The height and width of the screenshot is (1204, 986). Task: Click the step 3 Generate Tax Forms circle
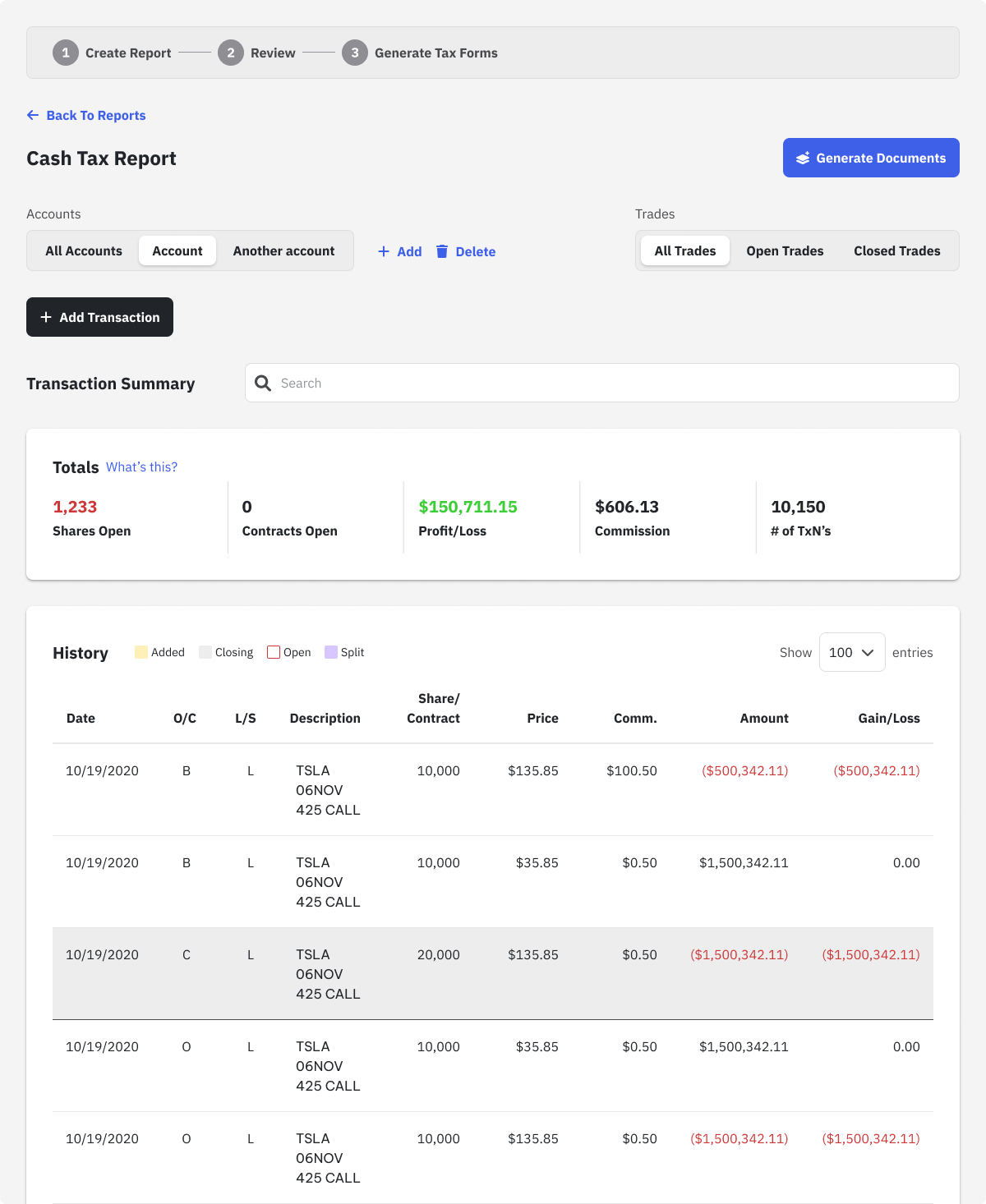(354, 53)
